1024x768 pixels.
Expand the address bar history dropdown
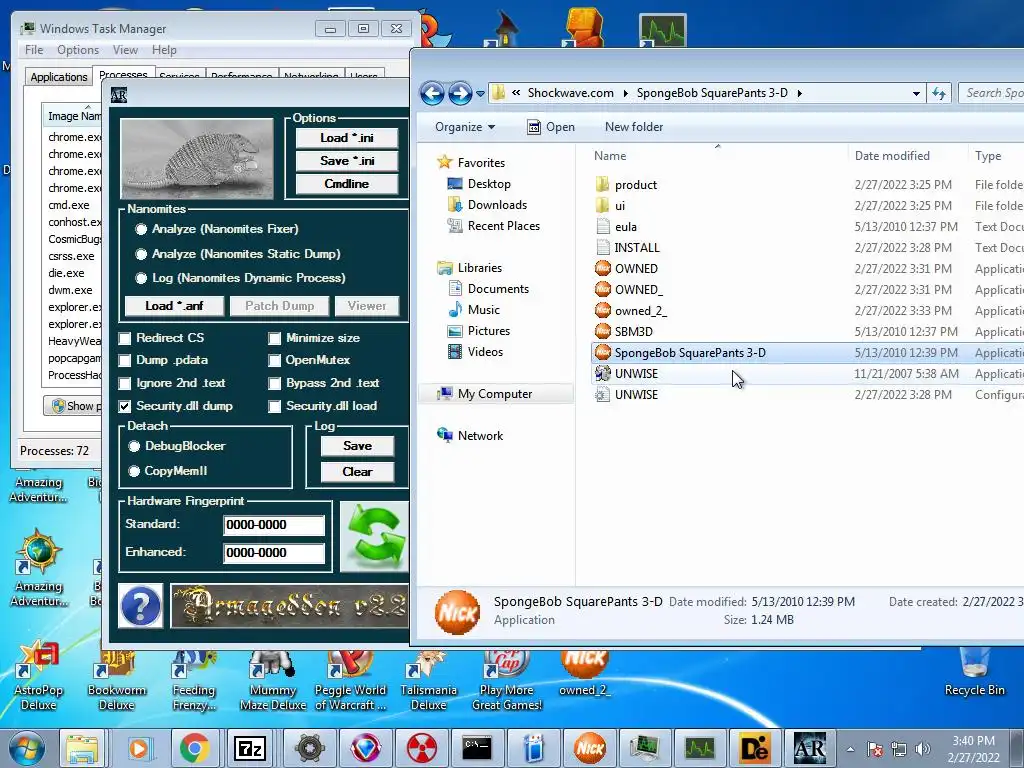[x=916, y=93]
